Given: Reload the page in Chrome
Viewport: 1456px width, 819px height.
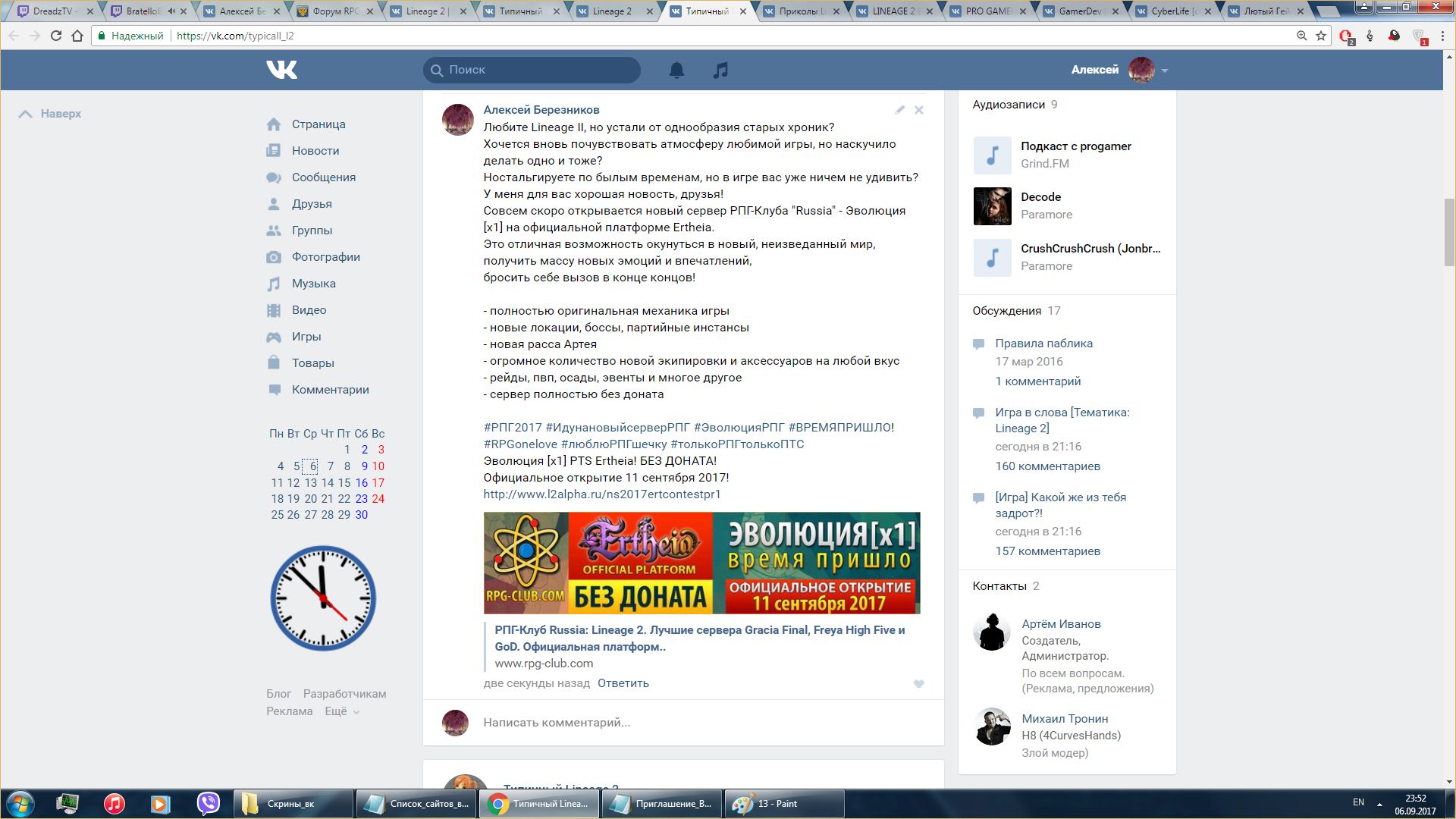Looking at the screenshot, I should 55,36.
